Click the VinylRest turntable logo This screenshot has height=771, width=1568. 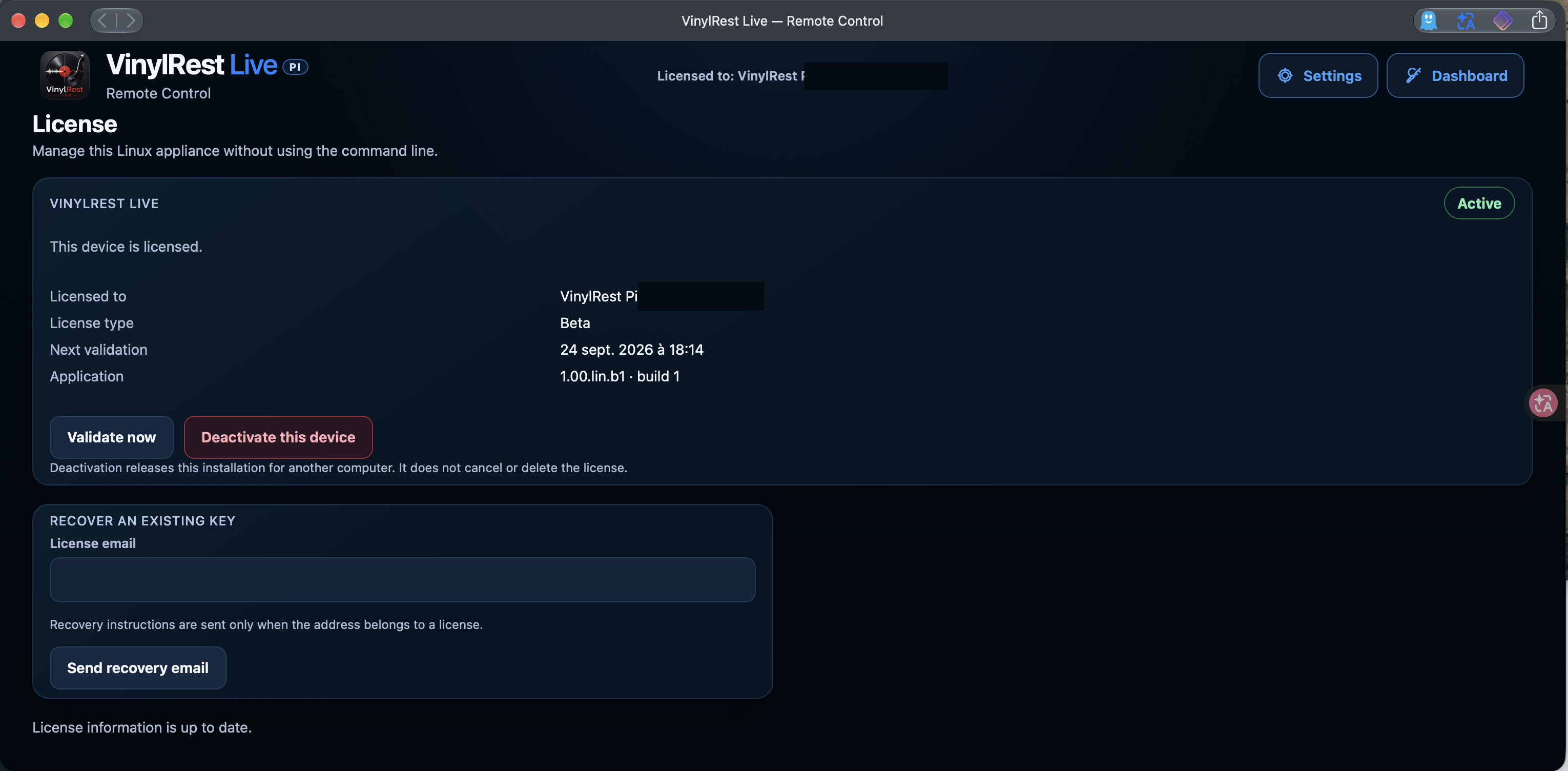(65, 75)
